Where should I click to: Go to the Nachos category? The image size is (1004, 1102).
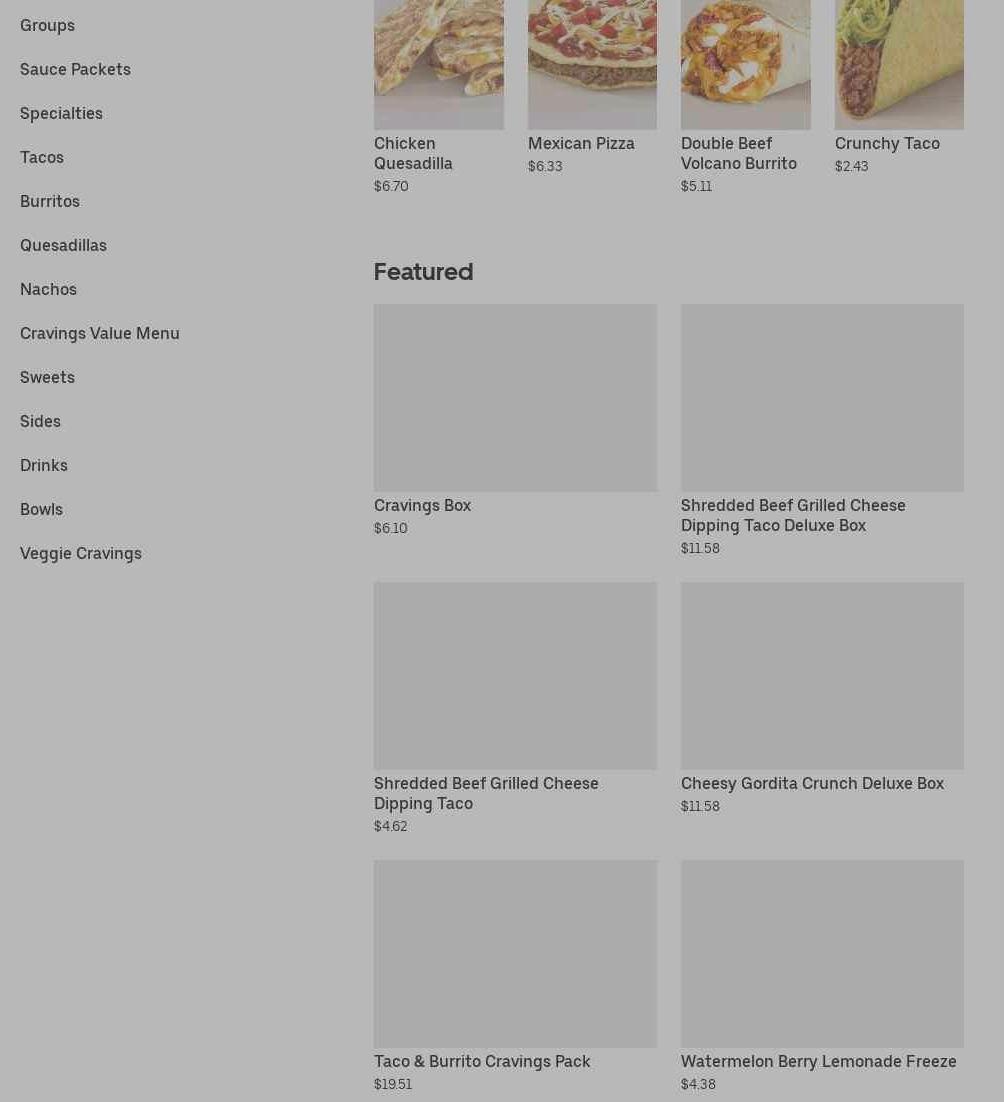[x=48, y=290]
